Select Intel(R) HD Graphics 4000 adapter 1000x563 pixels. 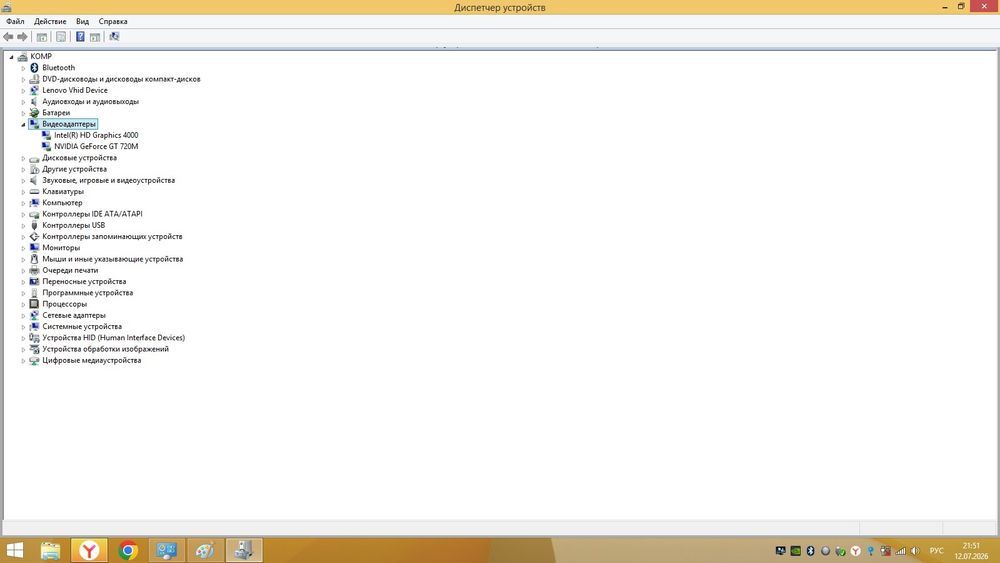point(96,135)
